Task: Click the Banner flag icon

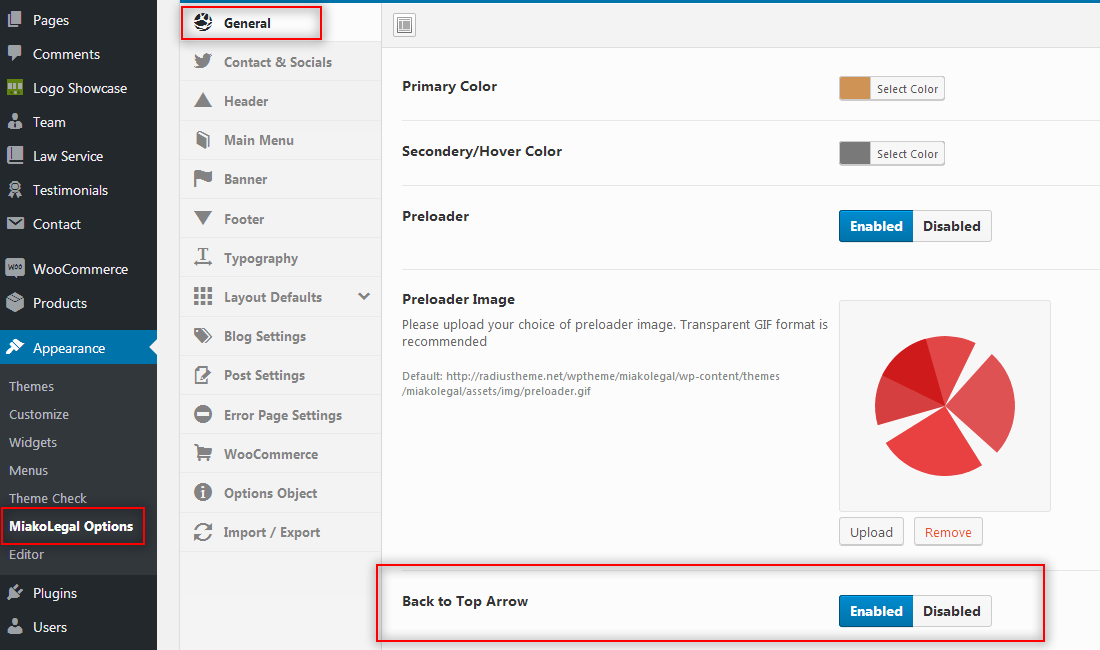Action: click(x=203, y=179)
